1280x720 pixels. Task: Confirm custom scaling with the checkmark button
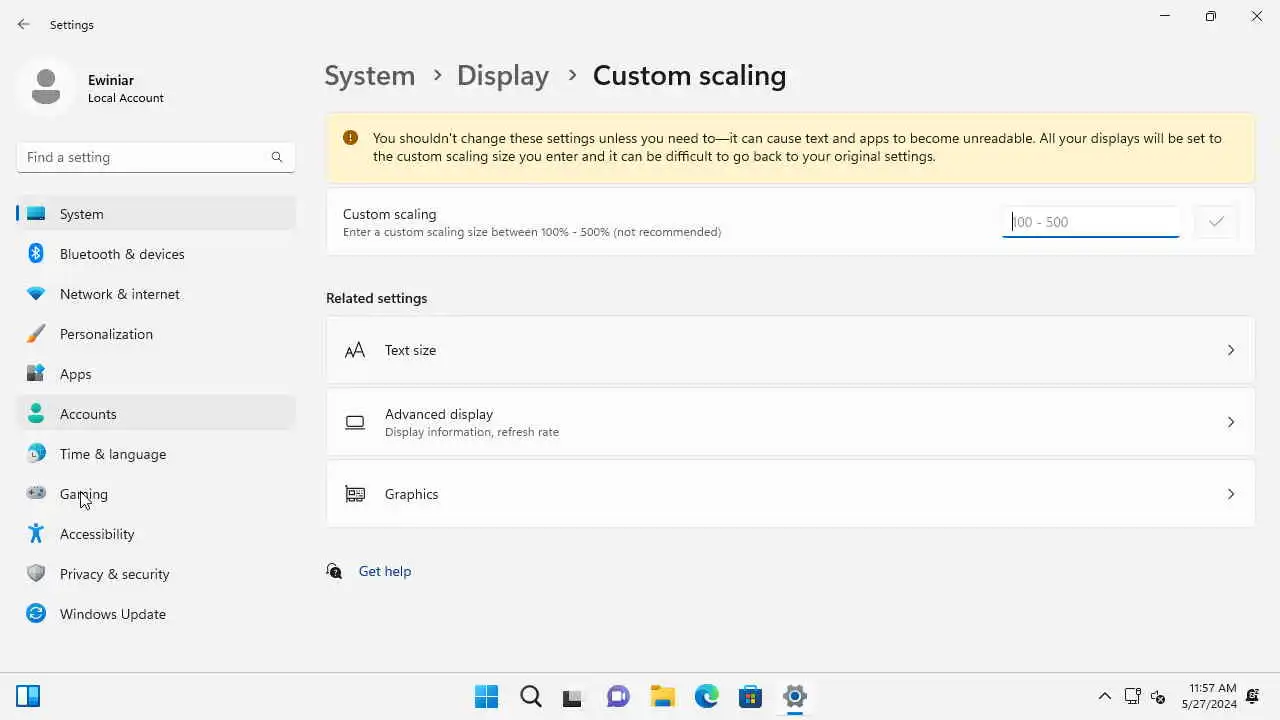pos(1216,222)
